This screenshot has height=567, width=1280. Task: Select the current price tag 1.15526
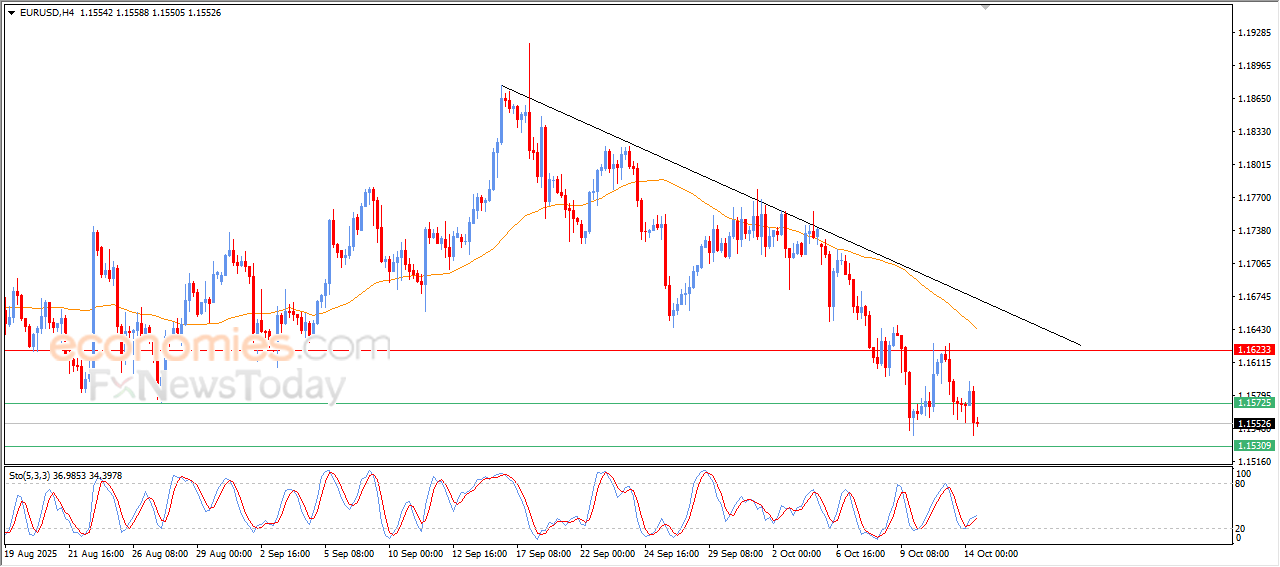(1254, 424)
